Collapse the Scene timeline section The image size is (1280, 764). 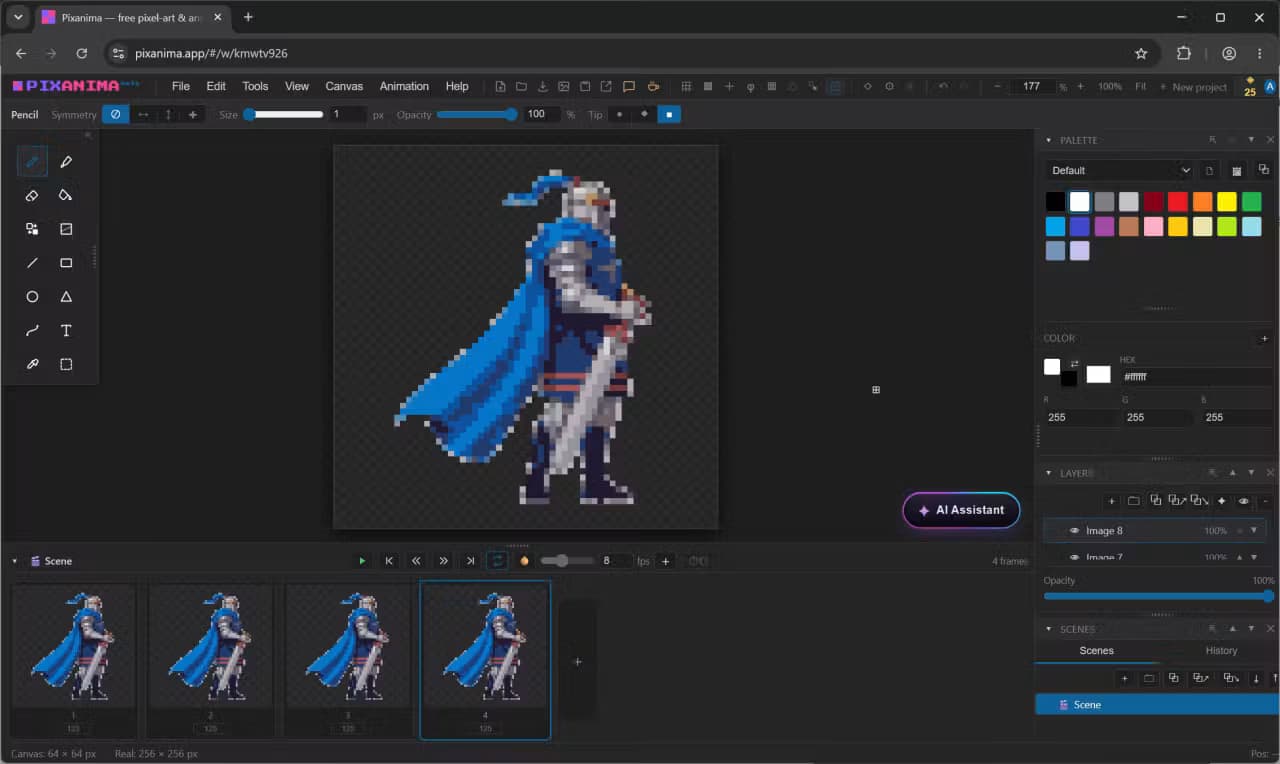[x=14, y=561]
